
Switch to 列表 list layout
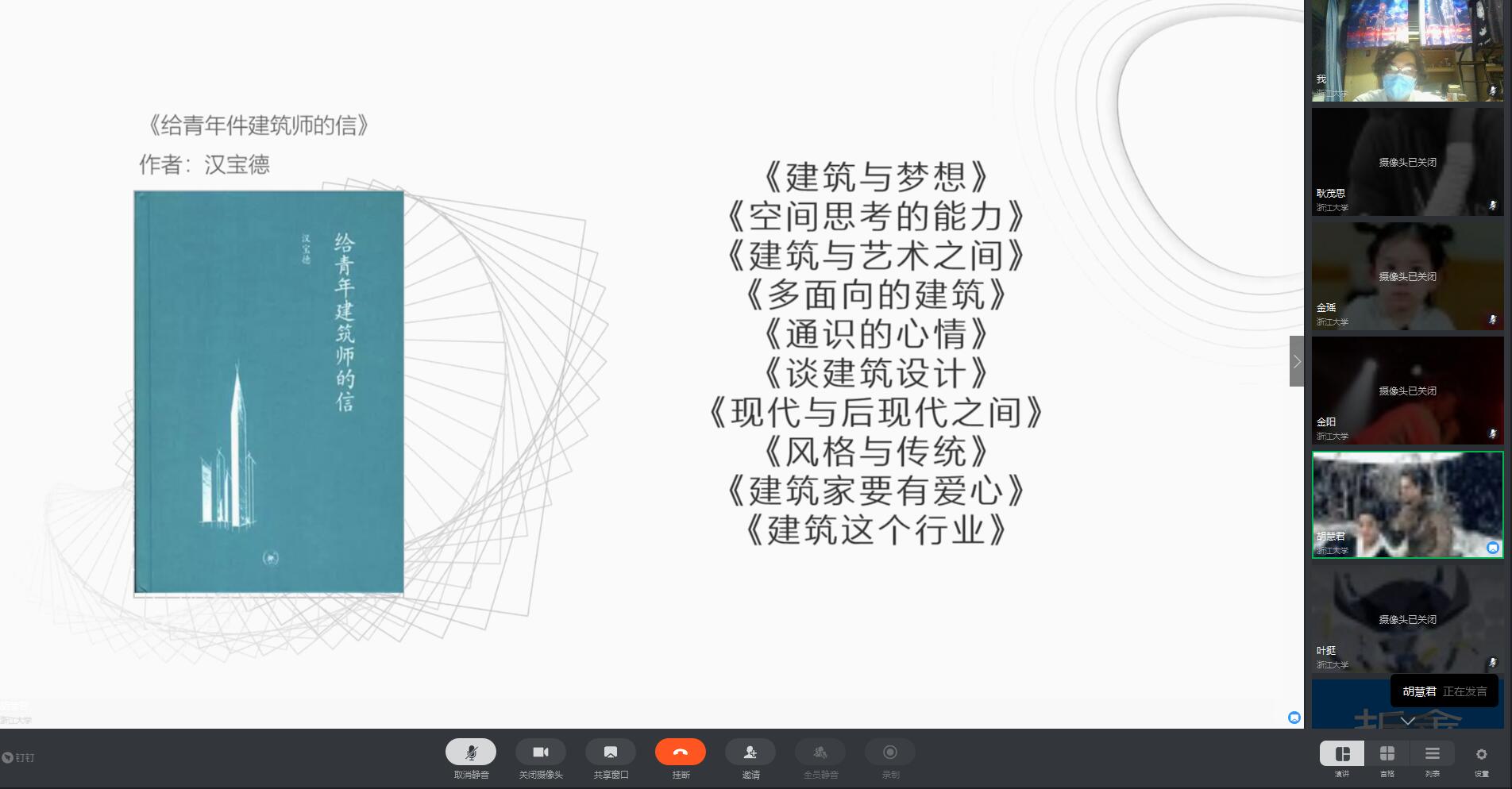1433,753
